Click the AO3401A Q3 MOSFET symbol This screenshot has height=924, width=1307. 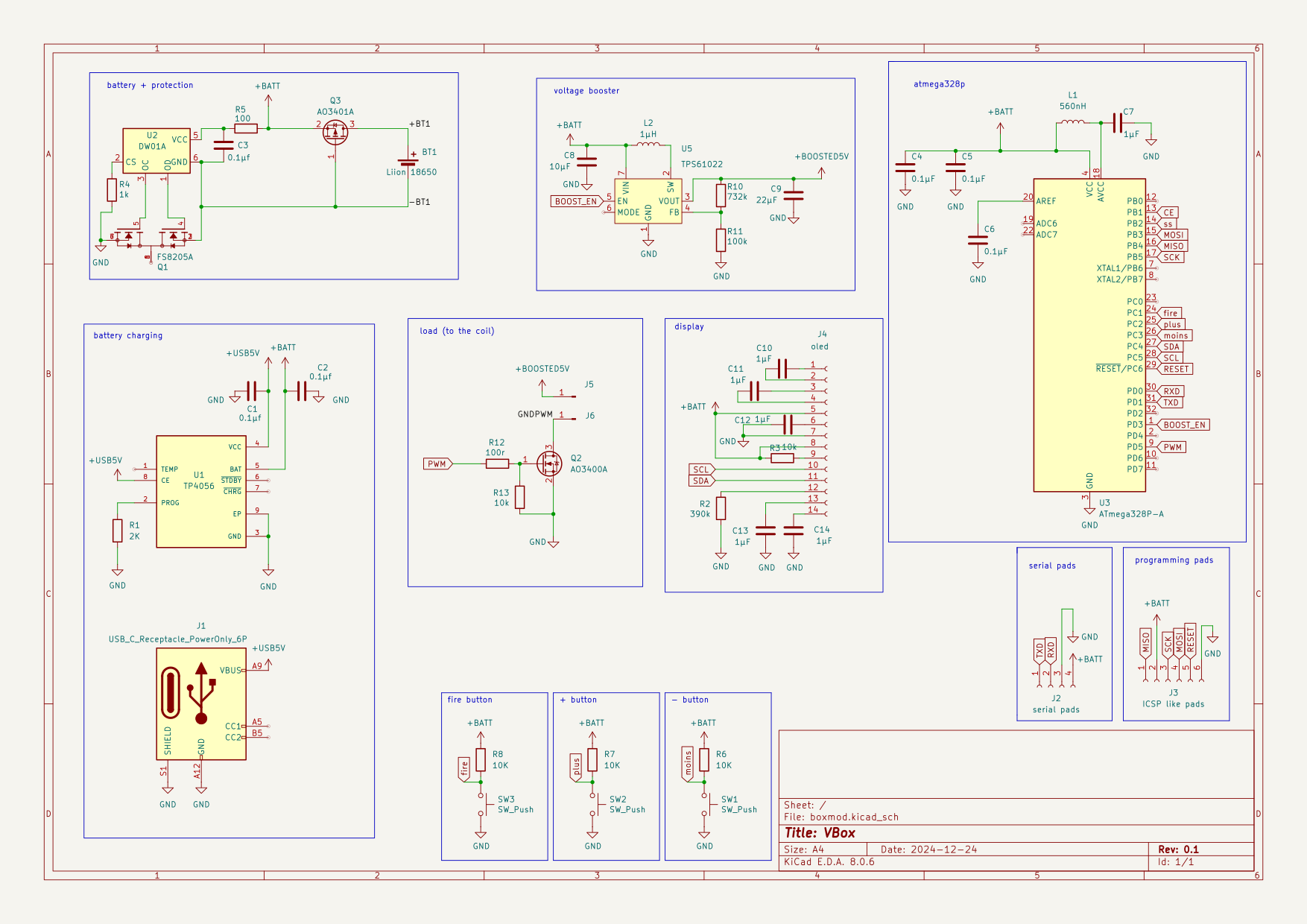[x=335, y=133]
